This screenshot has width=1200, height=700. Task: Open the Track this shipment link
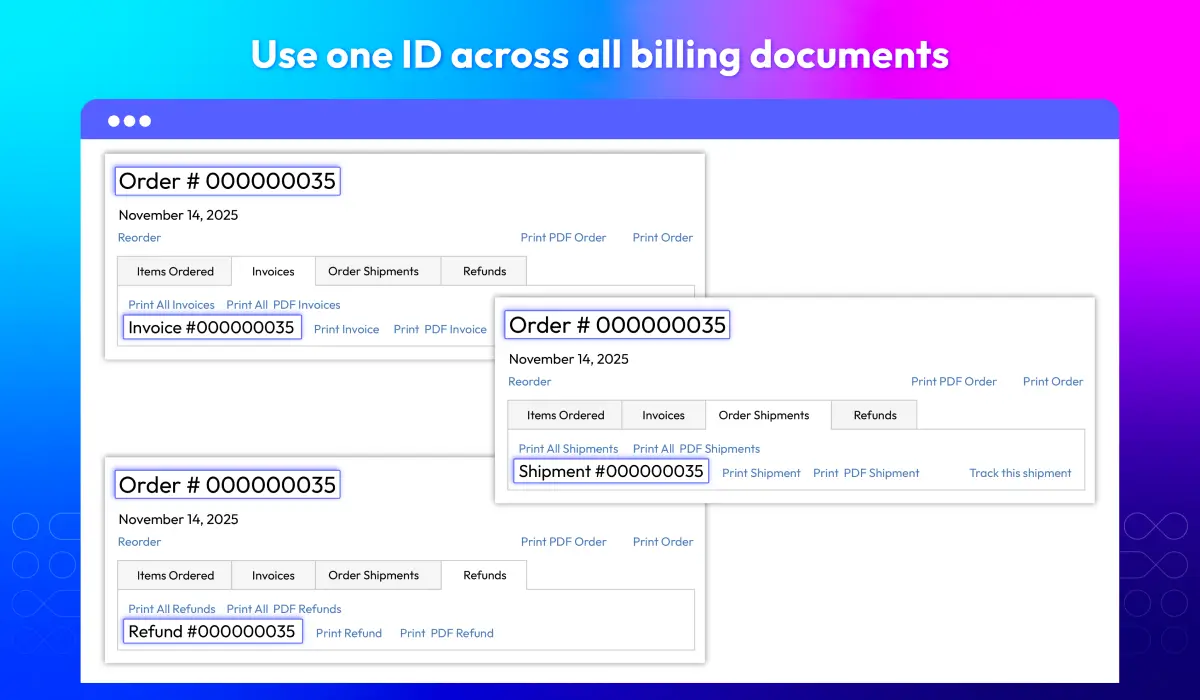click(x=1020, y=473)
